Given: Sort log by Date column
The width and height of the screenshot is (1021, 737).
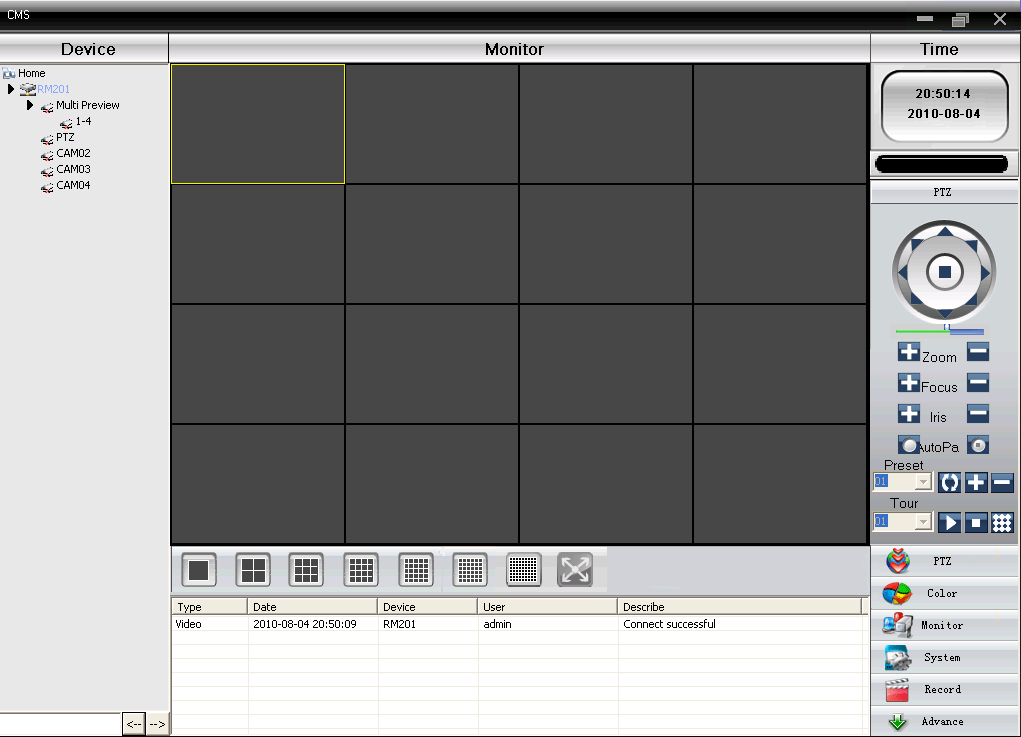Looking at the screenshot, I should pyautogui.click(x=313, y=607).
